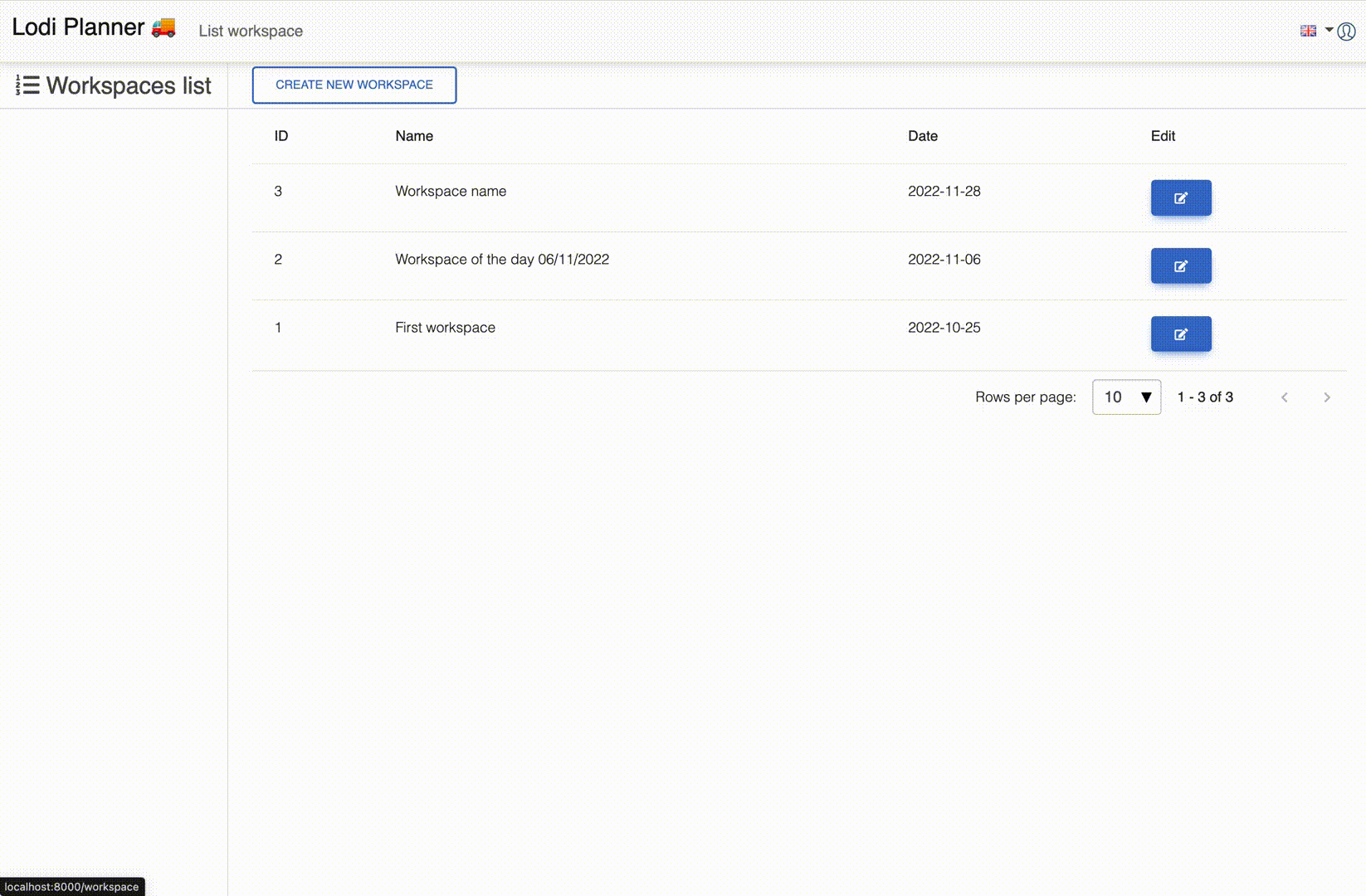This screenshot has width=1366, height=896.
Task: Go to previous page arrow
Action: (x=1284, y=397)
